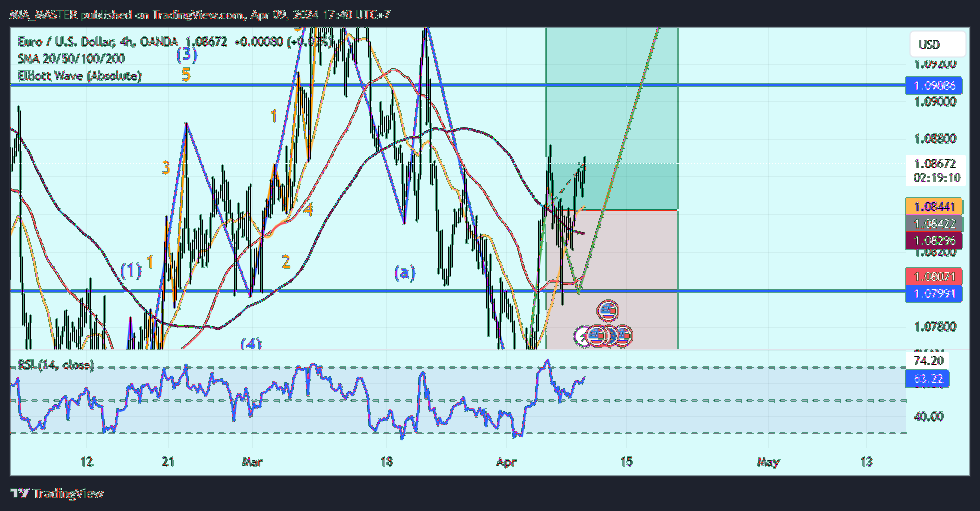Screen dimensions: 980x511
Task: Click the current price label 1.08672
Action: 934,164
